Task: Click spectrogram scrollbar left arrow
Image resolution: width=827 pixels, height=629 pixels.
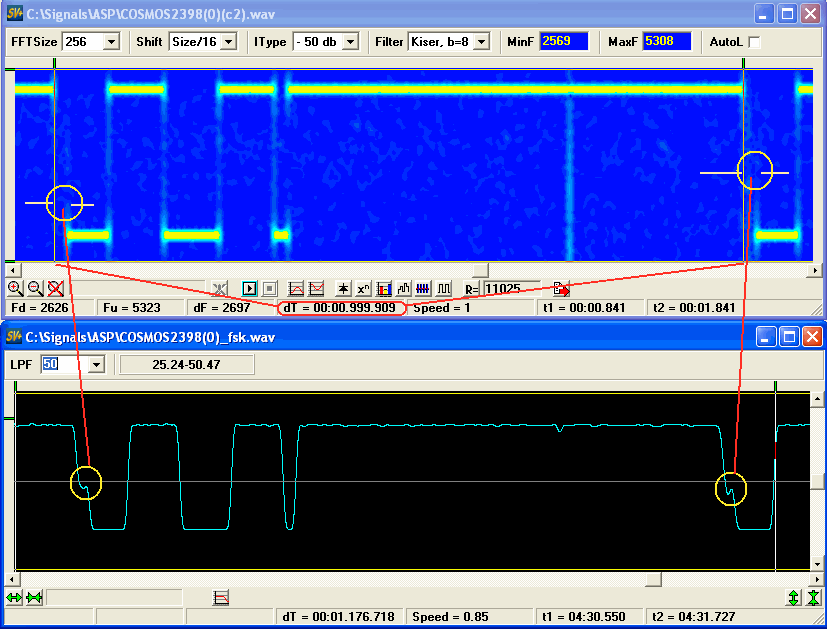Action: 13,270
